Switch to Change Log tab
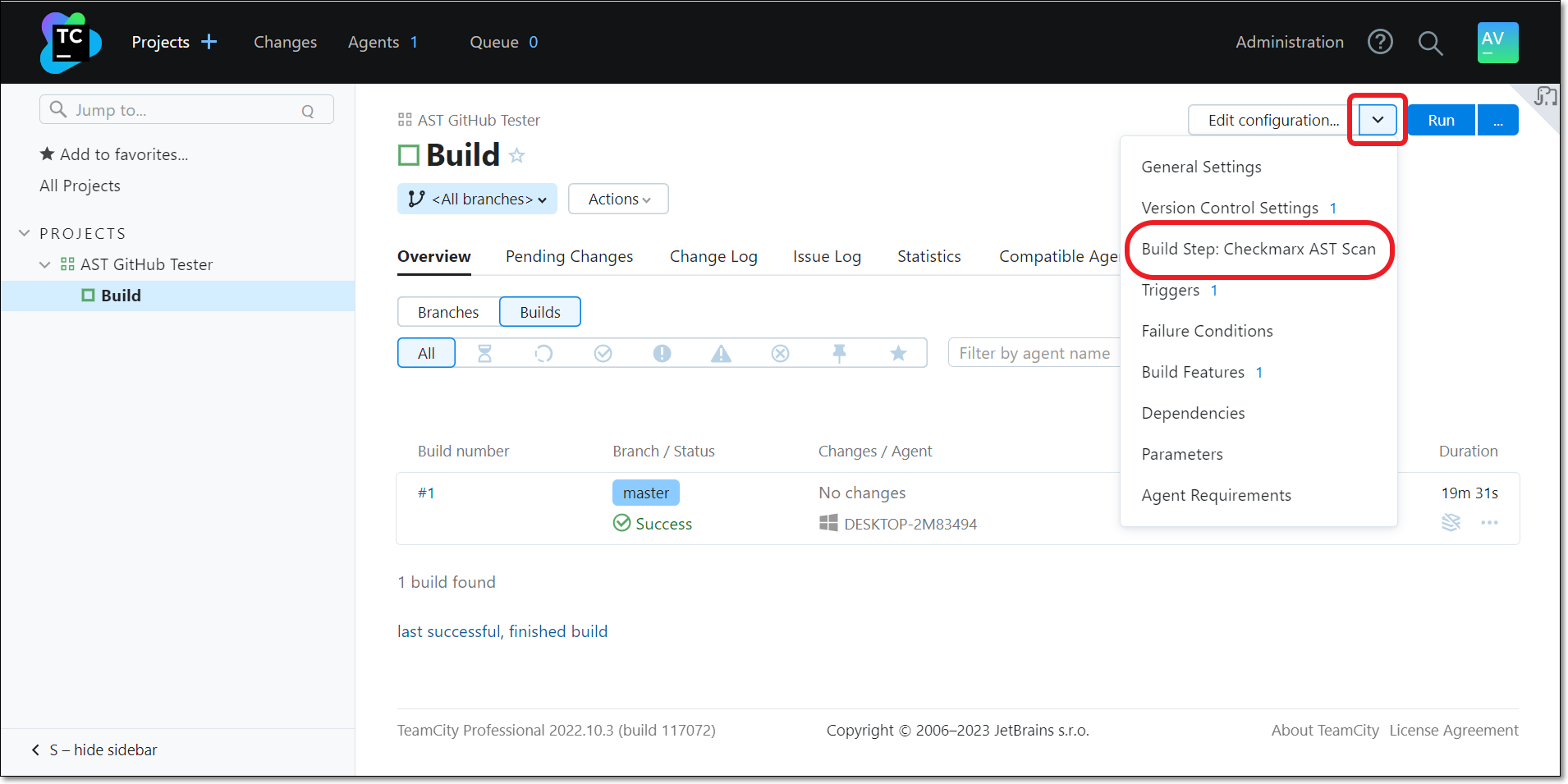The height and width of the screenshot is (784, 1568). tap(713, 256)
